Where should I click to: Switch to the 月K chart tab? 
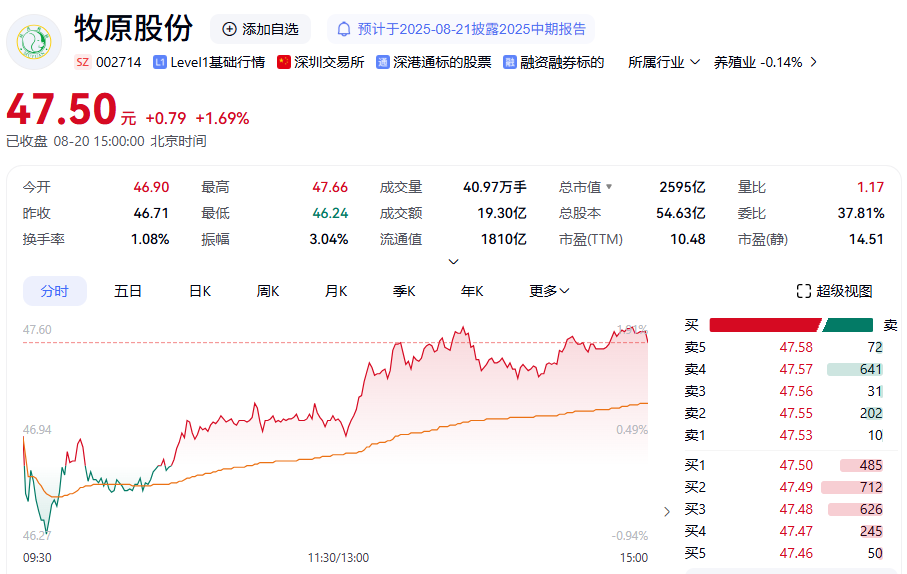pyautogui.click(x=336, y=291)
